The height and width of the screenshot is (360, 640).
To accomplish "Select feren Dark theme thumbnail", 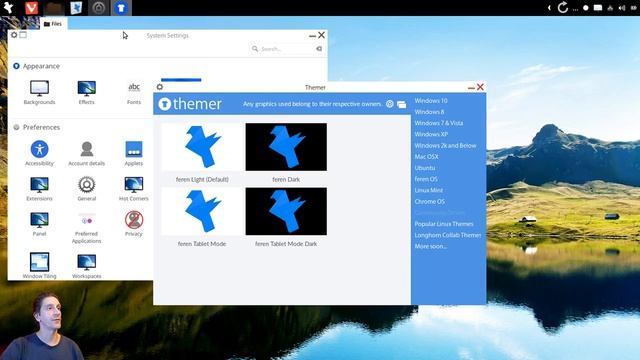I will (286, 147).
